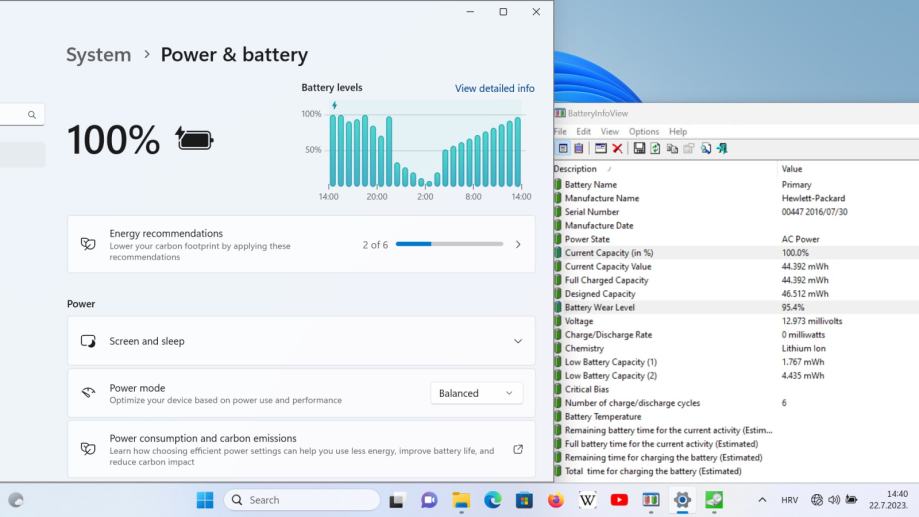The height and width of the screenshot is (517, 919).
Task: Open the View menu in BatteryInfoView
Action: 609,131
